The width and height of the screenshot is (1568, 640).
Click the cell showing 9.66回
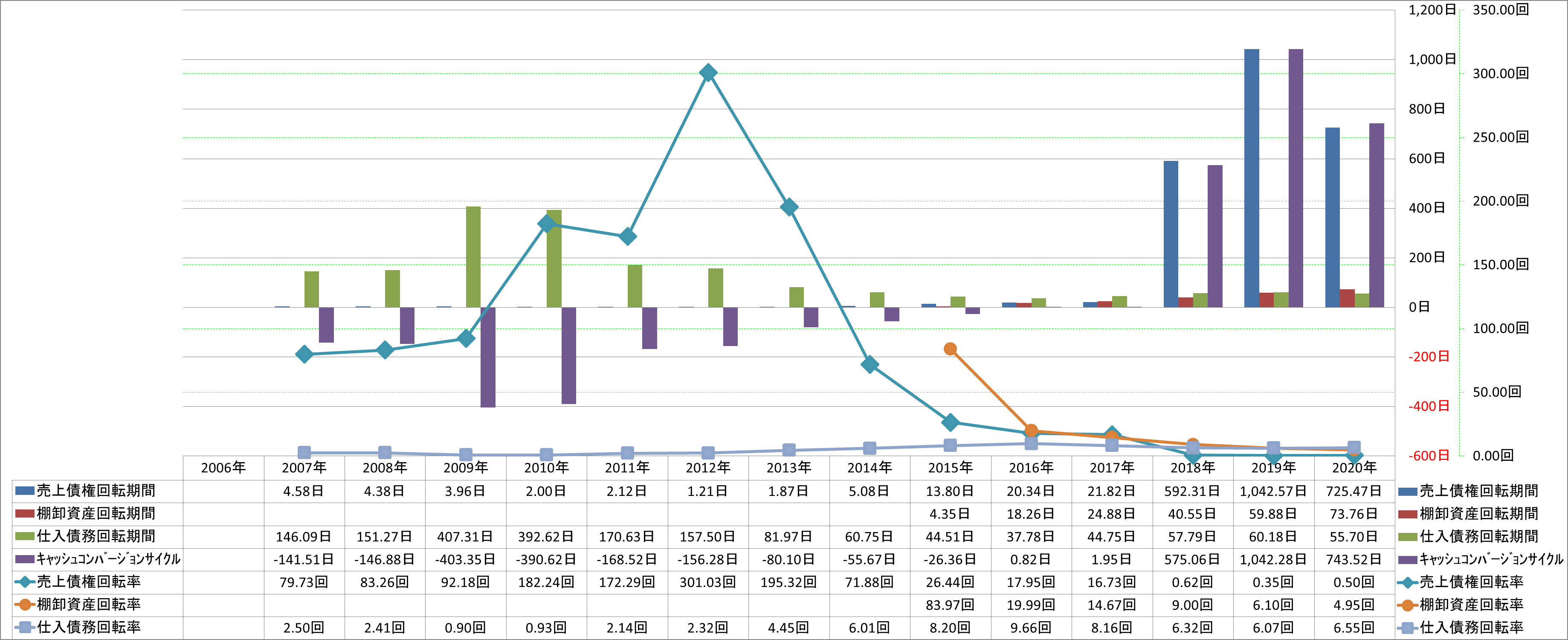click(x=1031, y=627)
